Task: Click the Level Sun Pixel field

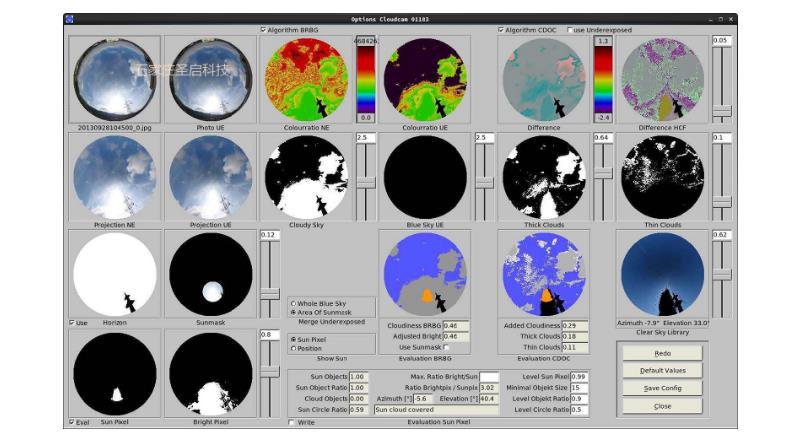Action: tap(580, 377)
